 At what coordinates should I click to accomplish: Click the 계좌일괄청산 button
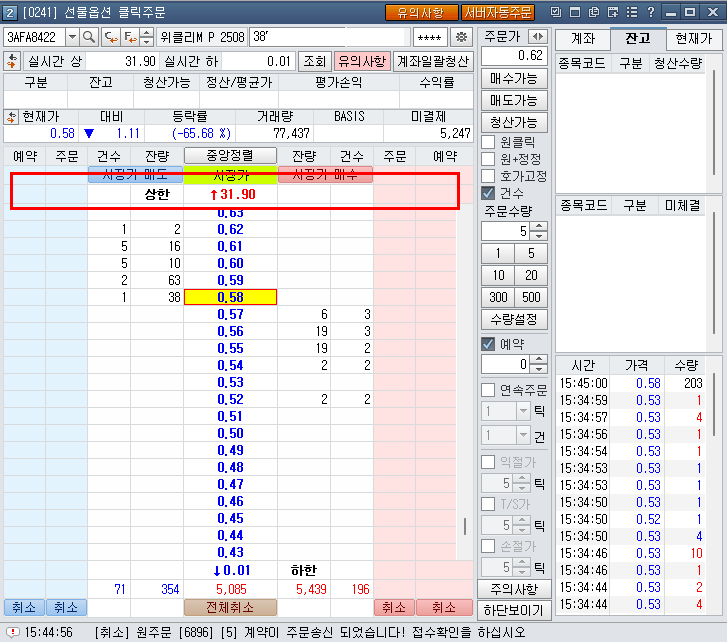pyautogui.click(x=433, y=61)
